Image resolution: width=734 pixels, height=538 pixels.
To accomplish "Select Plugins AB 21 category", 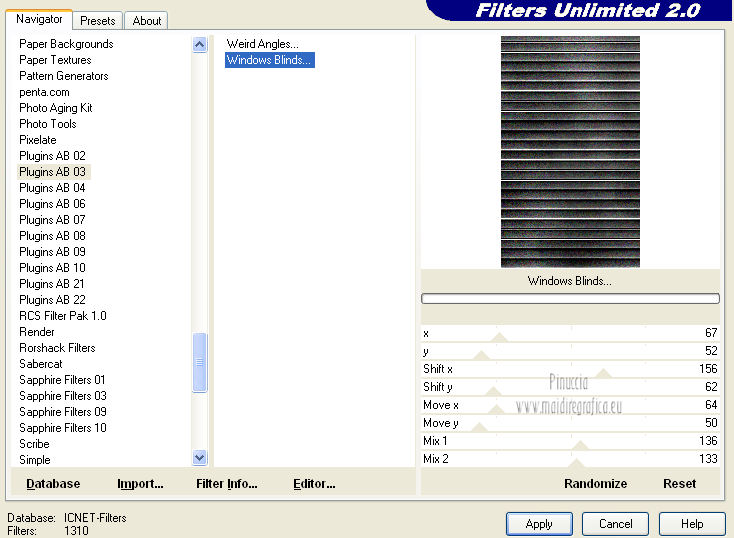I will tap(52, 284).
